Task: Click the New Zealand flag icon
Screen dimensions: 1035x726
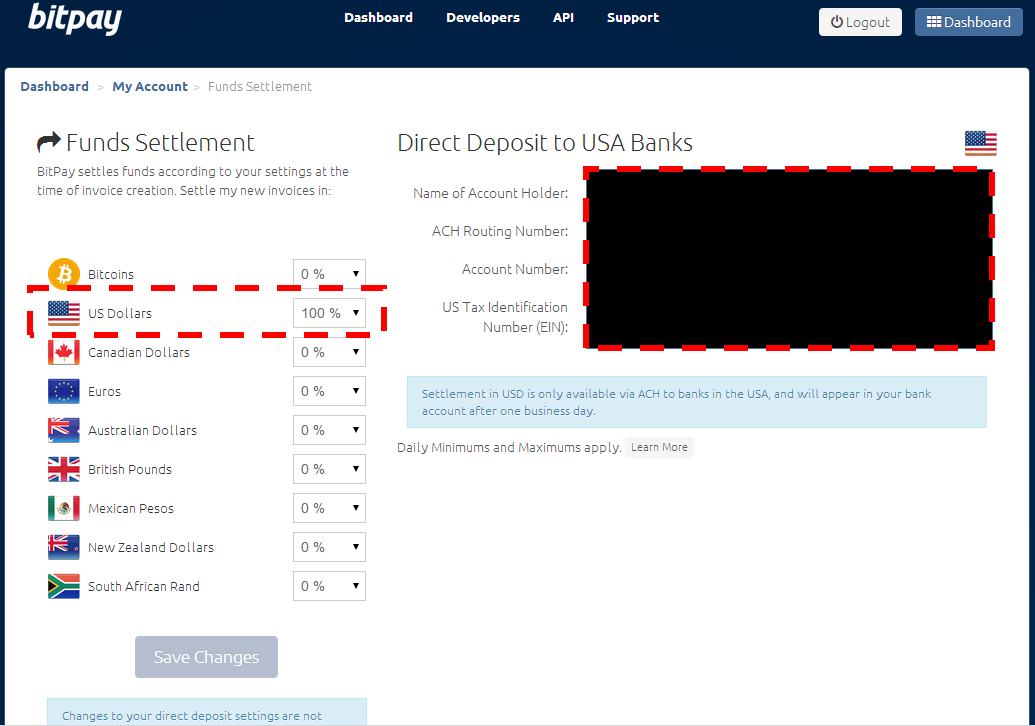Action: point(64,546)
